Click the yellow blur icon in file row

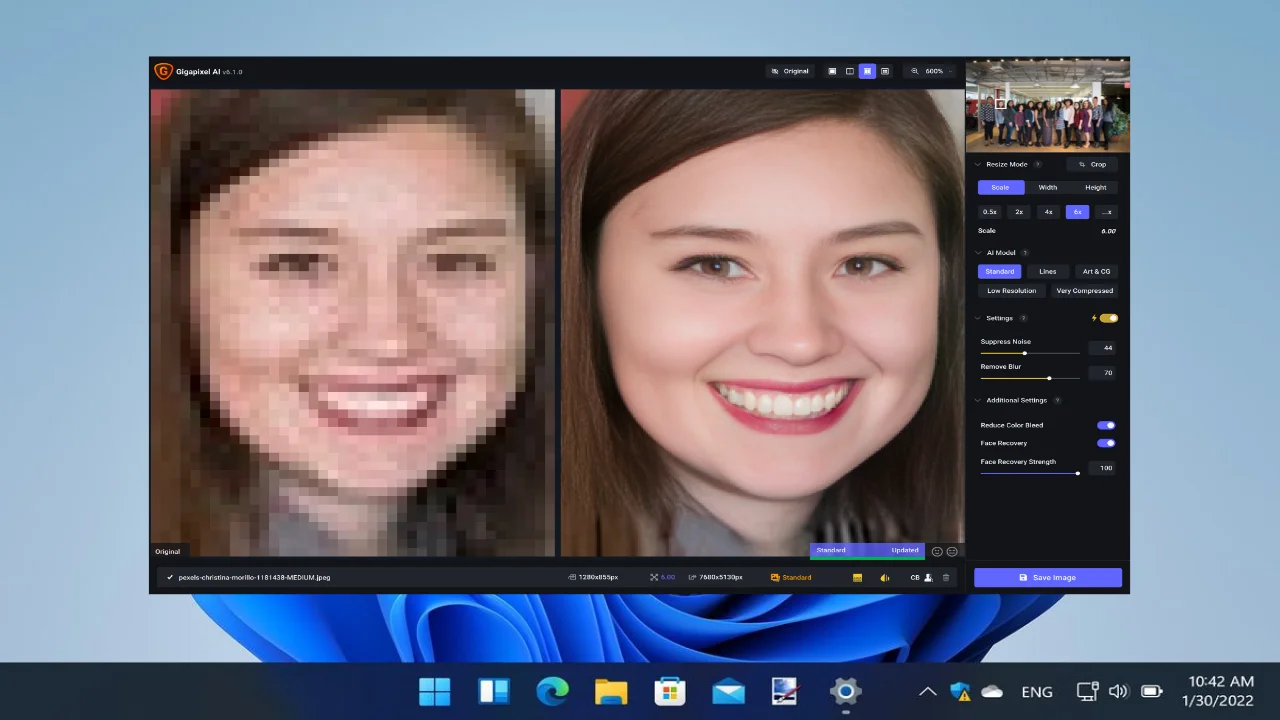pos(885,577)
